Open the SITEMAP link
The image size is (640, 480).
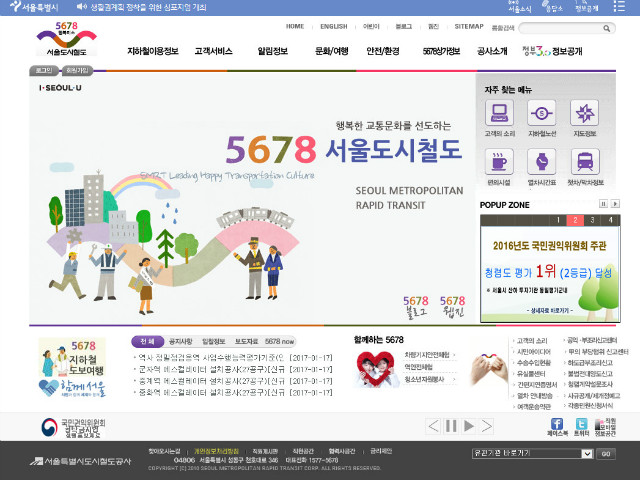[468, 26]
